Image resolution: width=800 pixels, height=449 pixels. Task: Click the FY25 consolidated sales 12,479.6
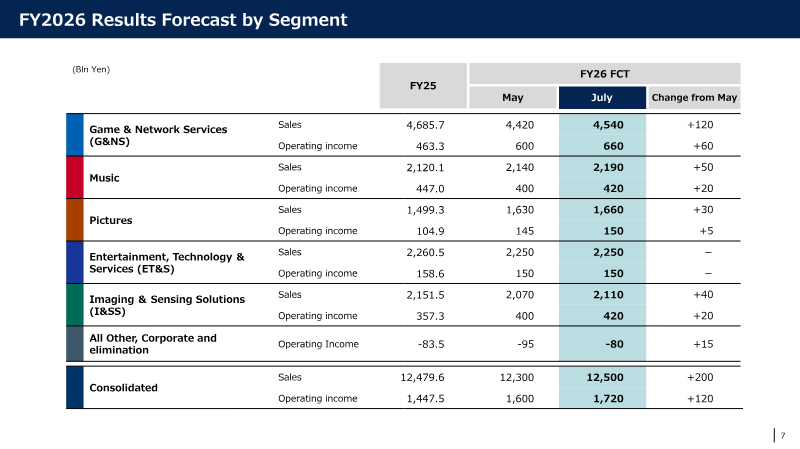coord(422,378)
